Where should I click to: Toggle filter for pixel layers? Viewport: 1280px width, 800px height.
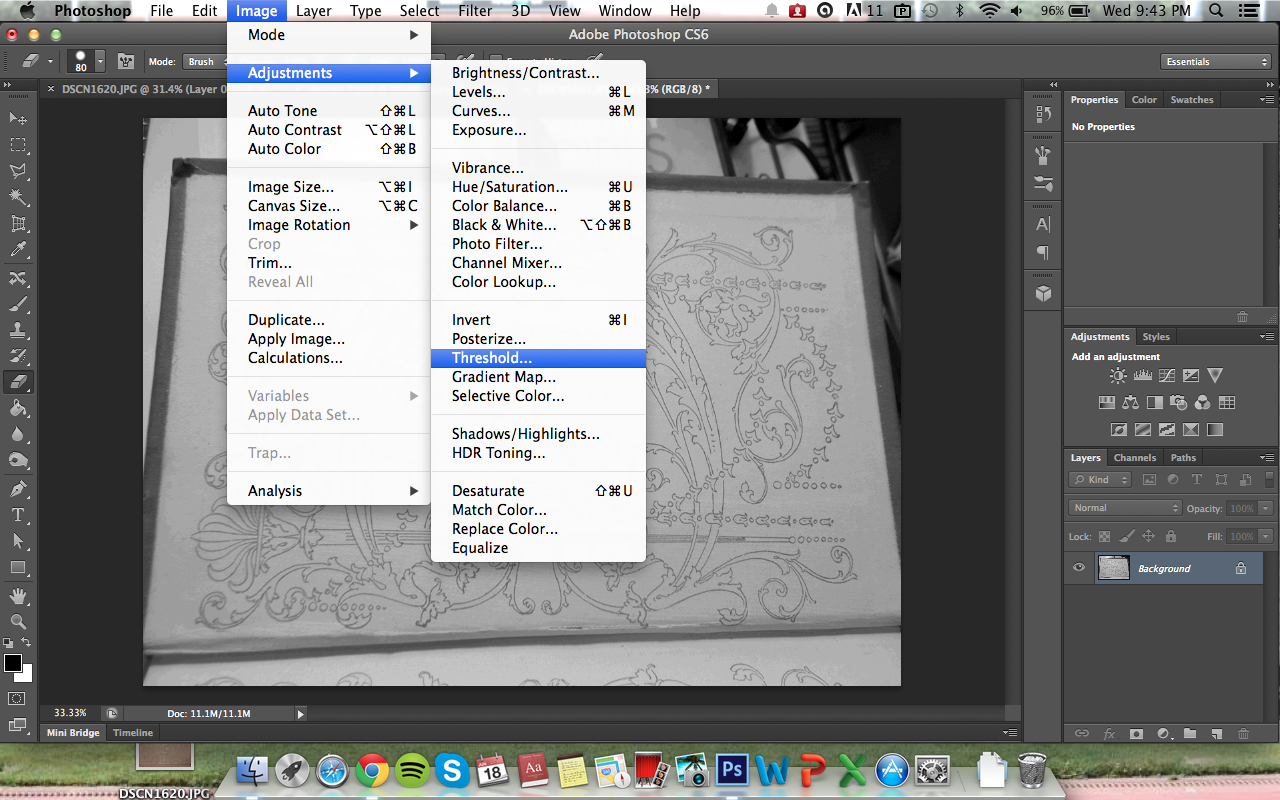point(1149,480)
